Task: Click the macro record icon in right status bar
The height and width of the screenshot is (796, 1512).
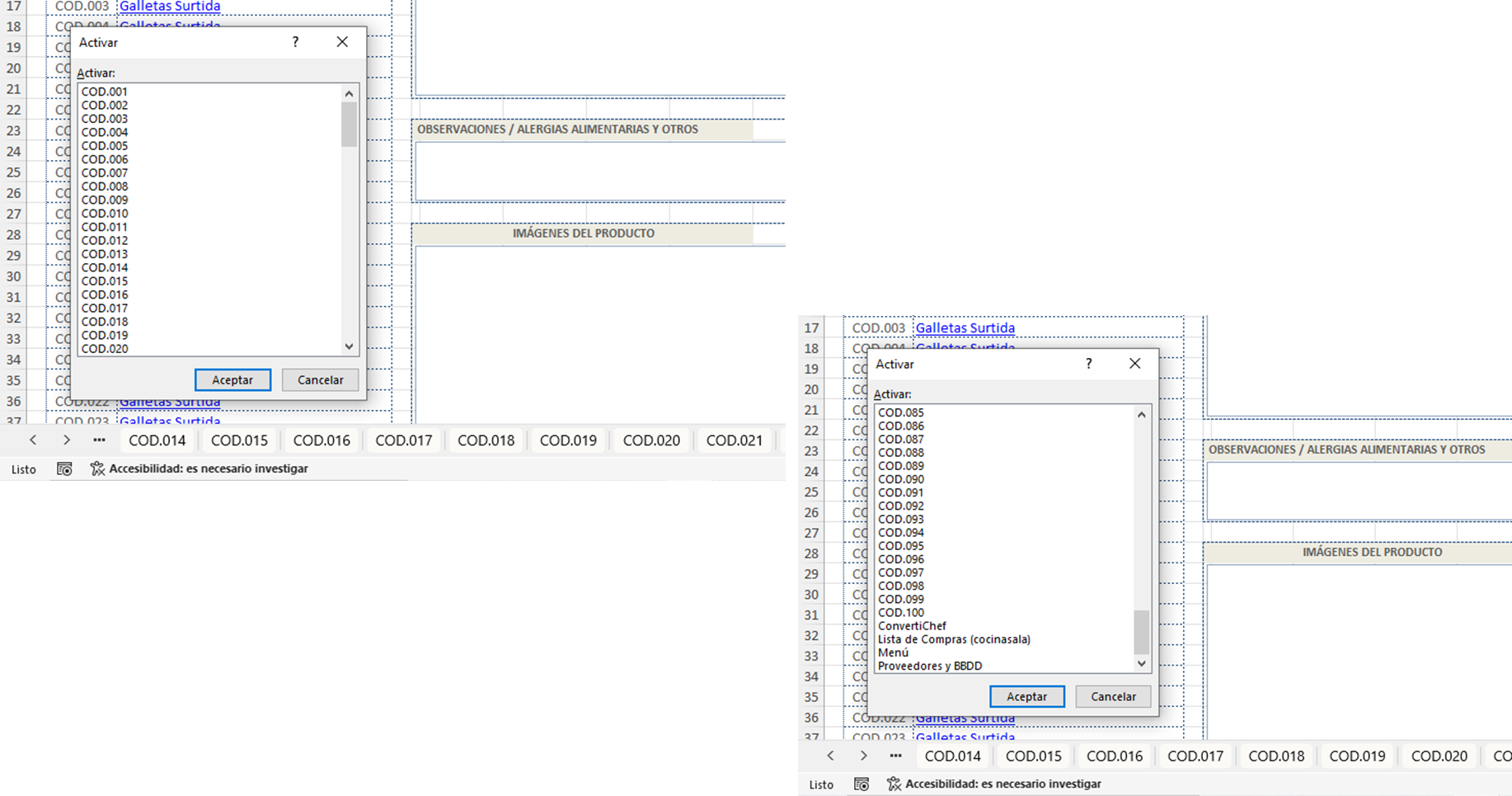Action: pos(862,784)
